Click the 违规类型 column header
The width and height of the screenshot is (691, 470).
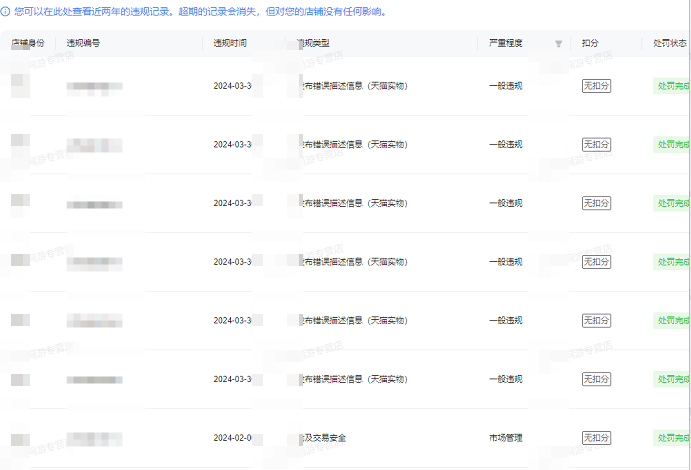[320, 44]
